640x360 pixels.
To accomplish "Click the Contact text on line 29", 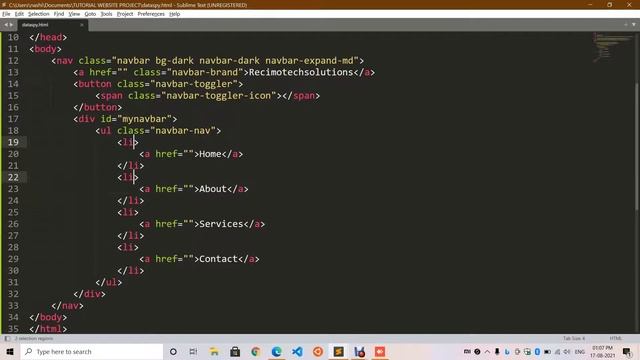I will [x=218, y=259].
